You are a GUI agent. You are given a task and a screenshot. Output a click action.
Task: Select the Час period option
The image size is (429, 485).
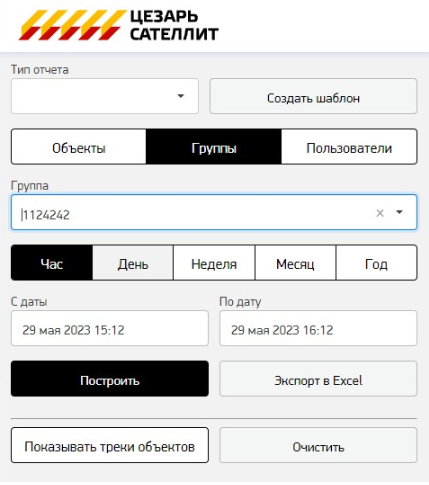point(52,263)
